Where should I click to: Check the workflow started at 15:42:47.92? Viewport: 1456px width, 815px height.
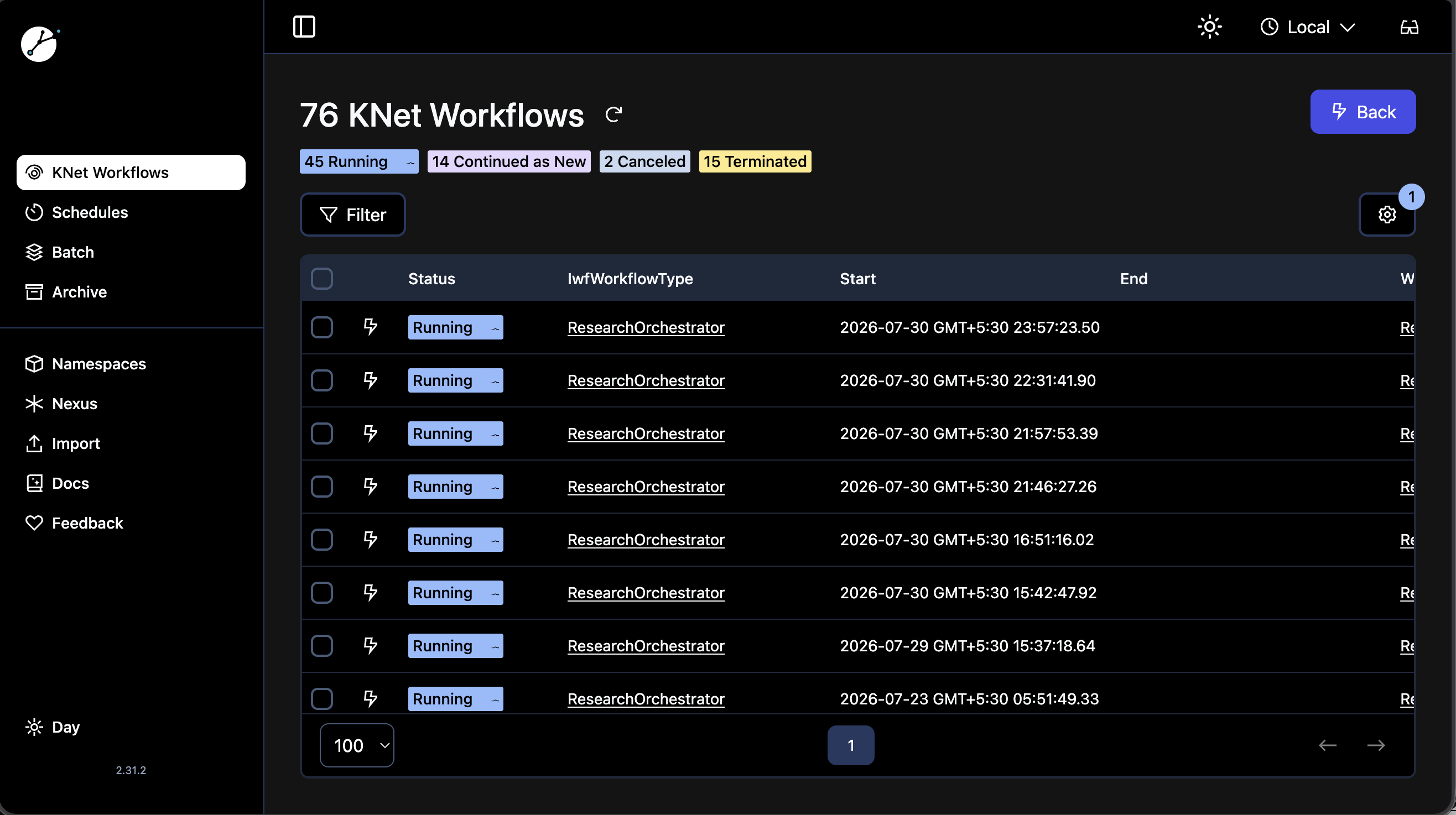(x=322, y=593)
